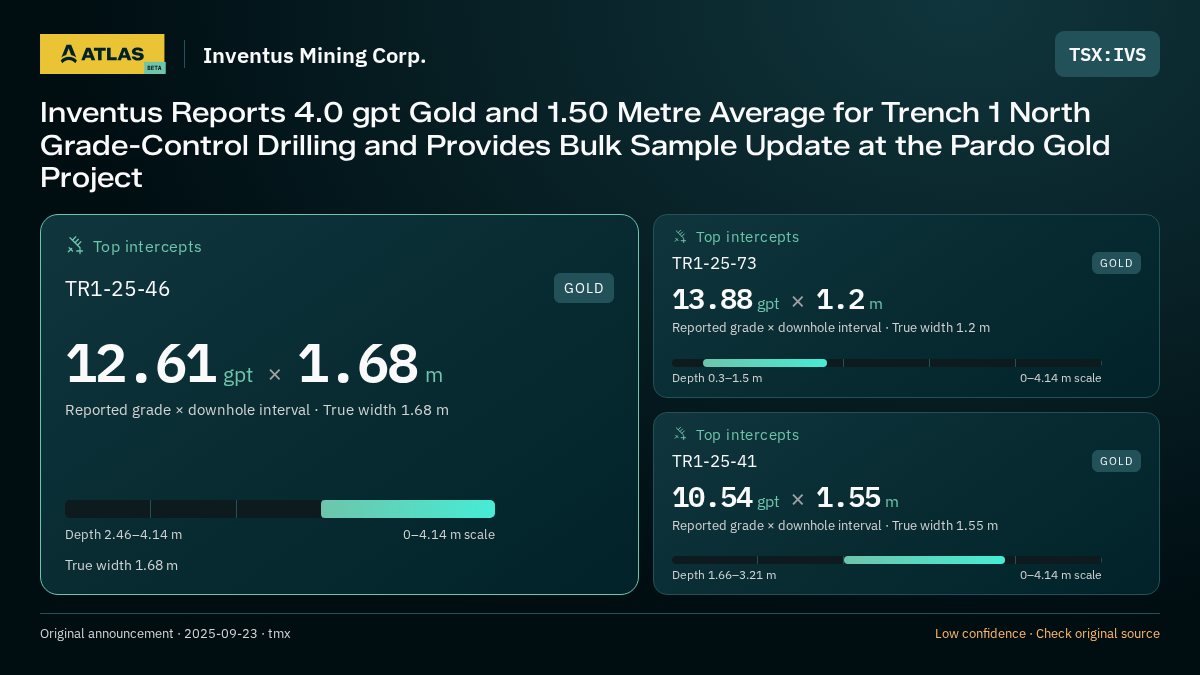Click 'Reported grade × downhole interval' note on TR1-25-46 card
1200x675 pixels.
click(x=257, y=410)
